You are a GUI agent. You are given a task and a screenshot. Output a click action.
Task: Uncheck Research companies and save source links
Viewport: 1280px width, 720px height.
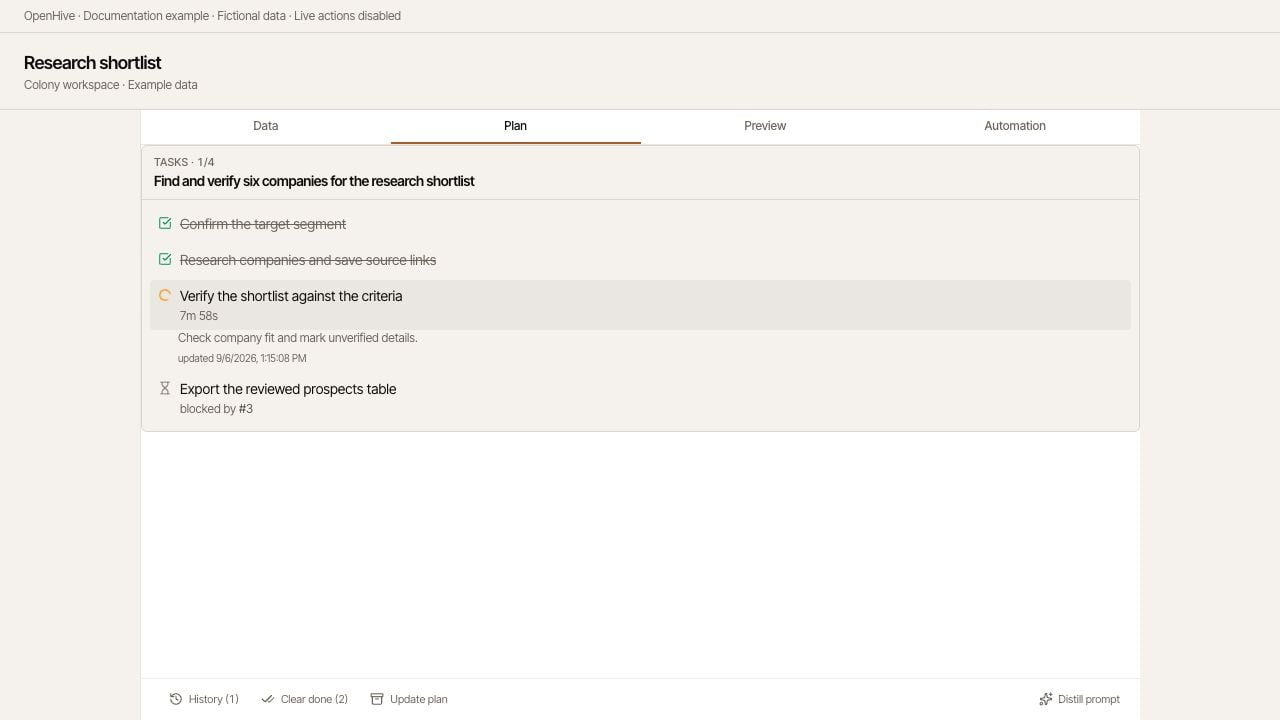click(x=165, y=260)
